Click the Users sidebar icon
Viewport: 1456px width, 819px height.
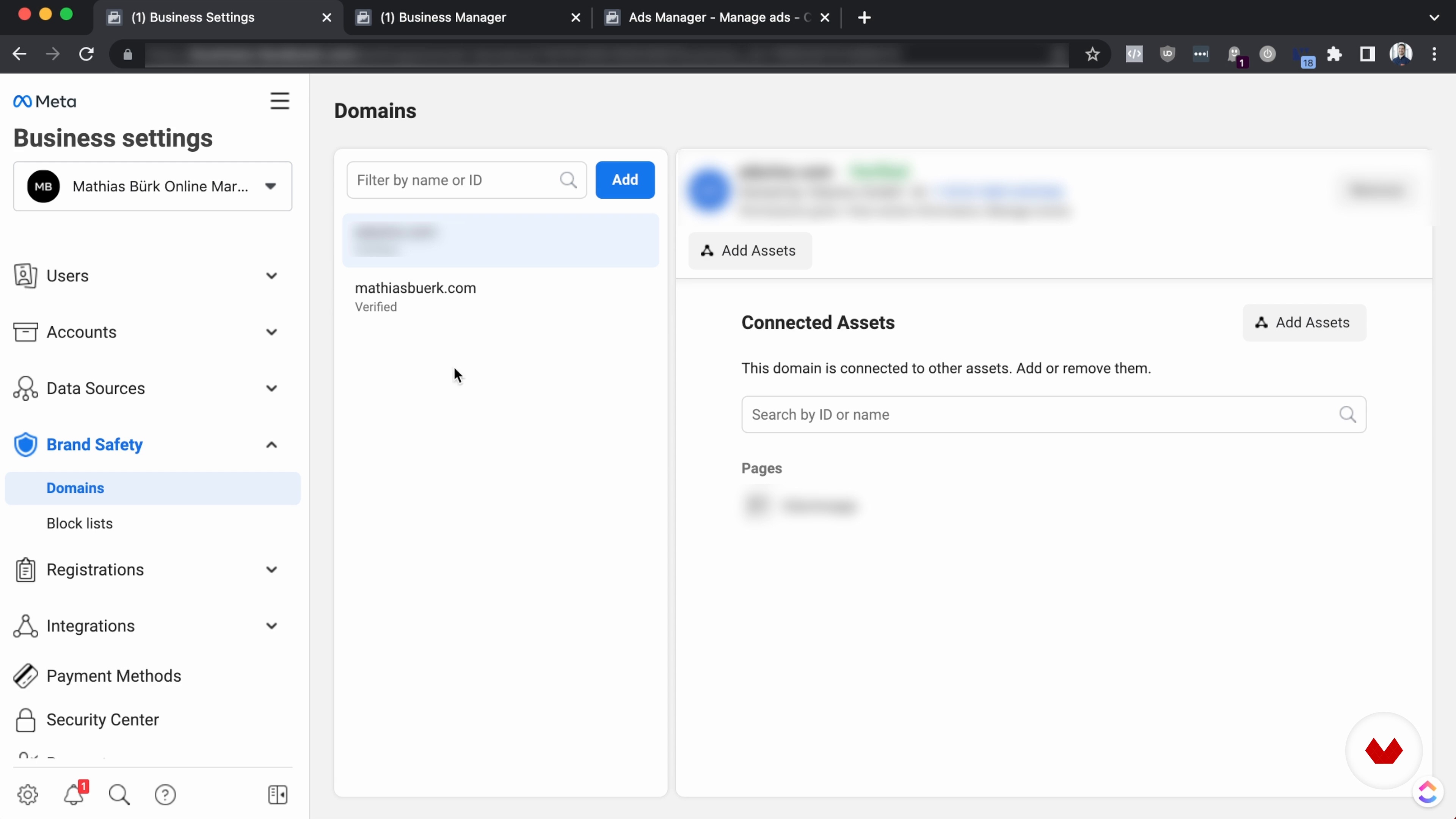click(x=25, y=276)
